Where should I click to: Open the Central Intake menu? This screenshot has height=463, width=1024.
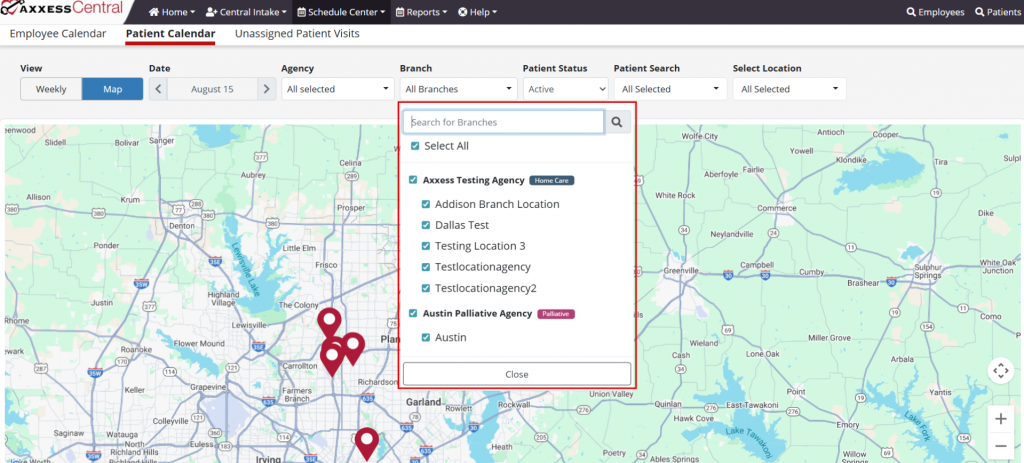(246, 12)
